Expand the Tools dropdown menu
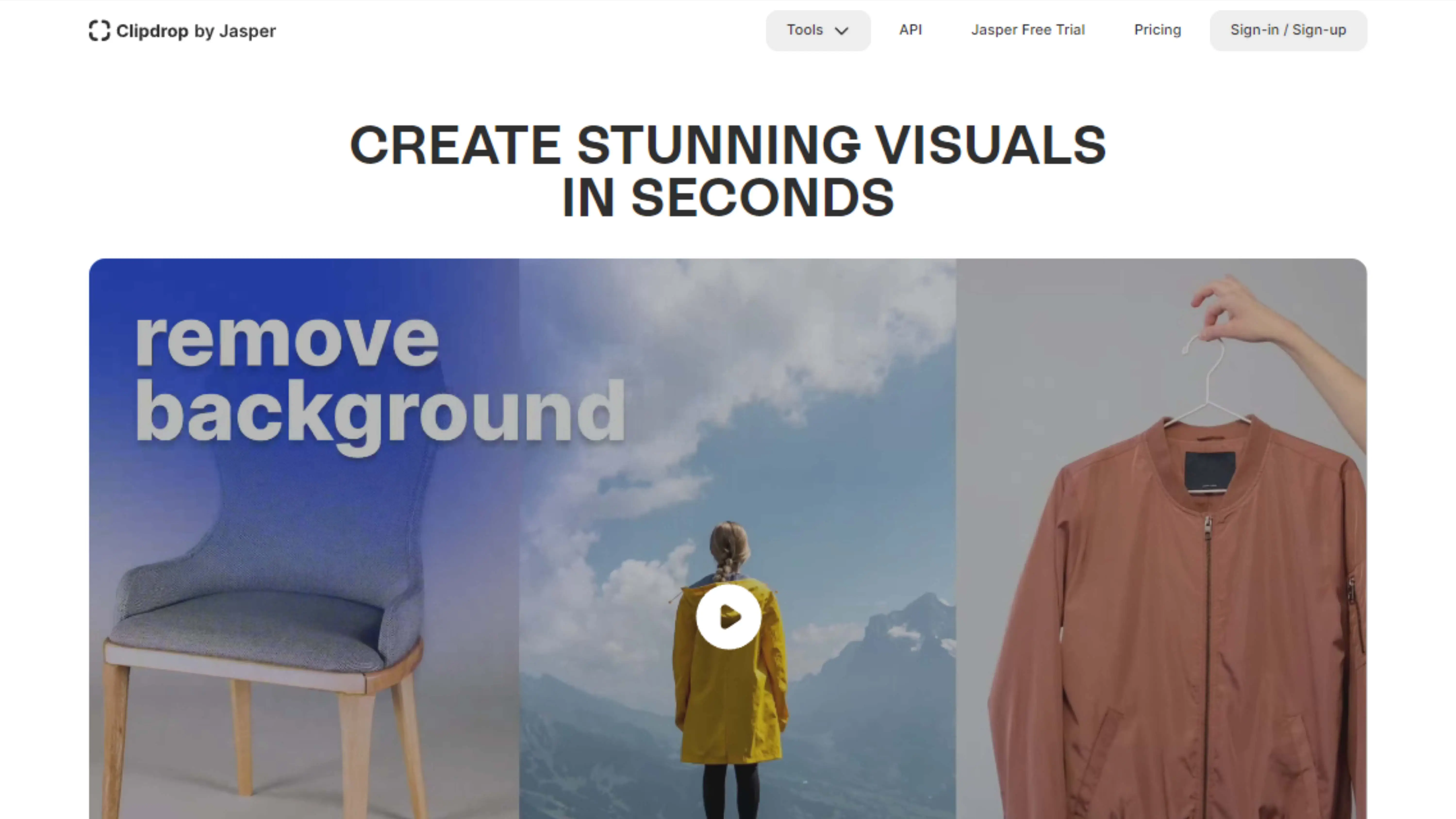Viewport: 1456px width, 819px height. coord(818,31)
